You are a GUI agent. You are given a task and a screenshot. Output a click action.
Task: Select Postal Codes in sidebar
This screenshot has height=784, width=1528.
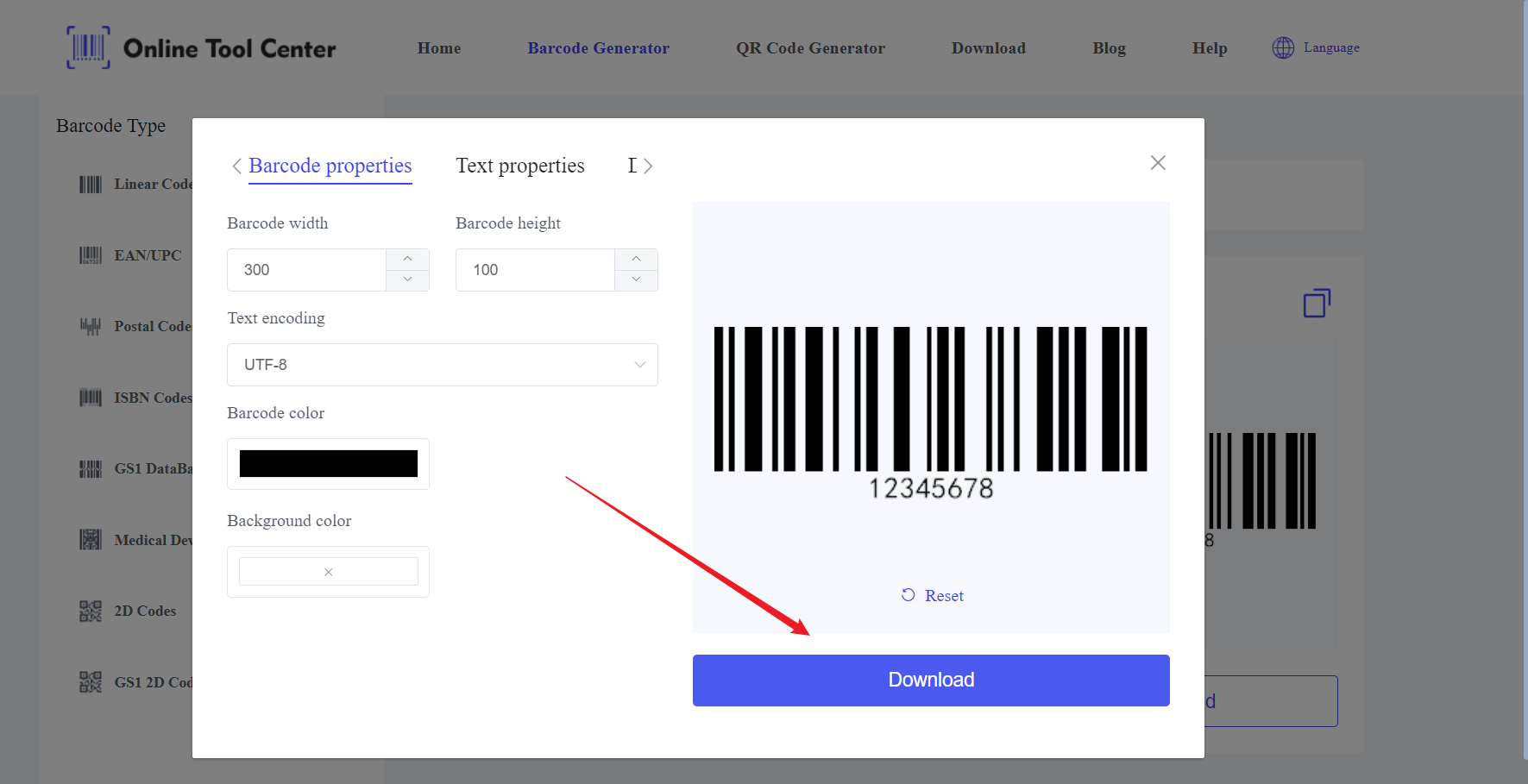tap(154, 326)
